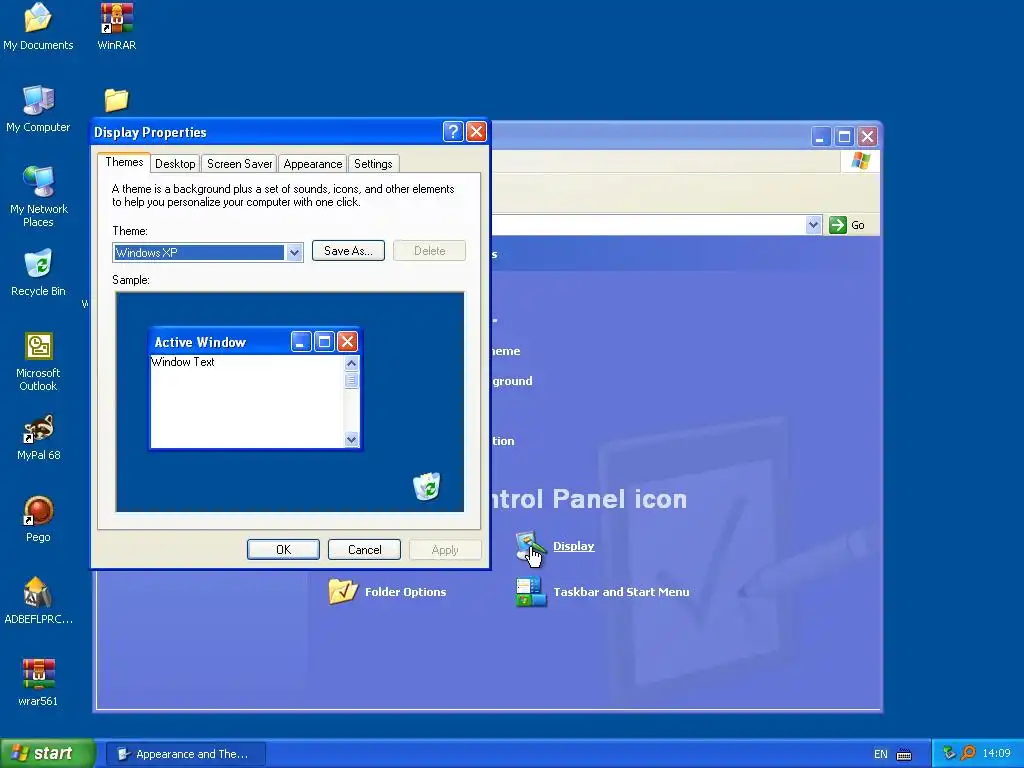1024x768 pixels.
Task: Click Appearance and Themes taskbar button
Action: (186, 754)
